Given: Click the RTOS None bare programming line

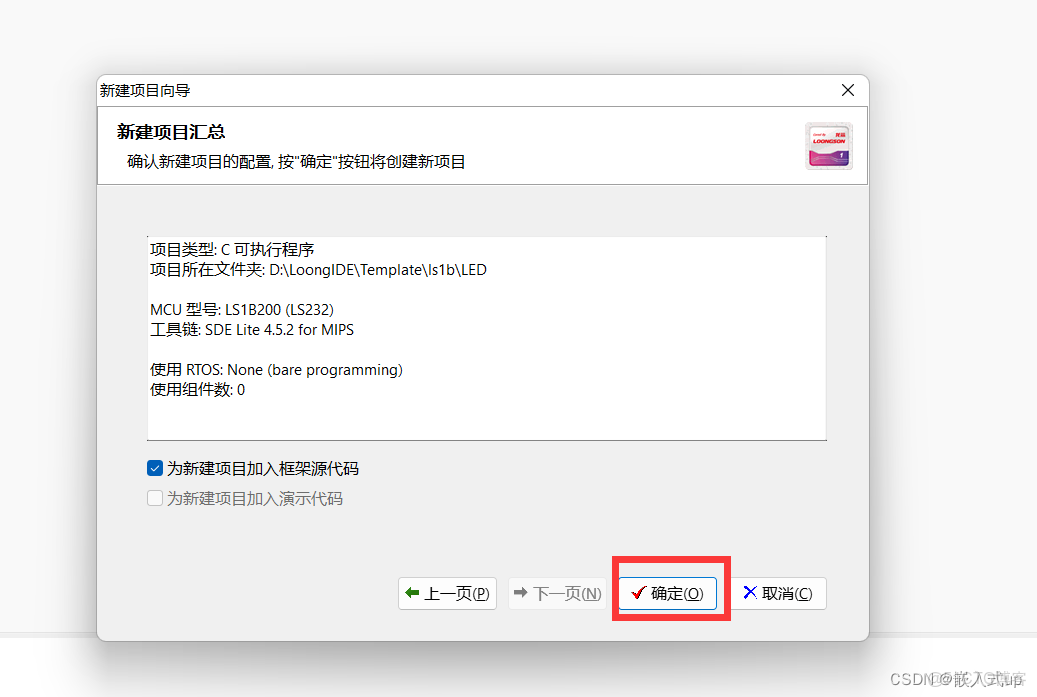Looking at the screenshot, I should [275, 369].
